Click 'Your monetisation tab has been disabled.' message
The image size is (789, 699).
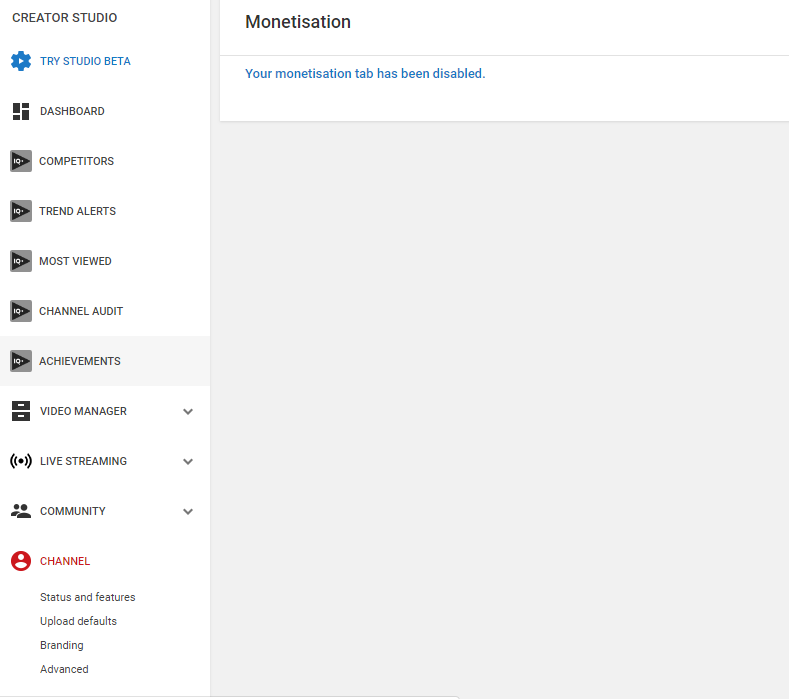[x=365, y=73]
